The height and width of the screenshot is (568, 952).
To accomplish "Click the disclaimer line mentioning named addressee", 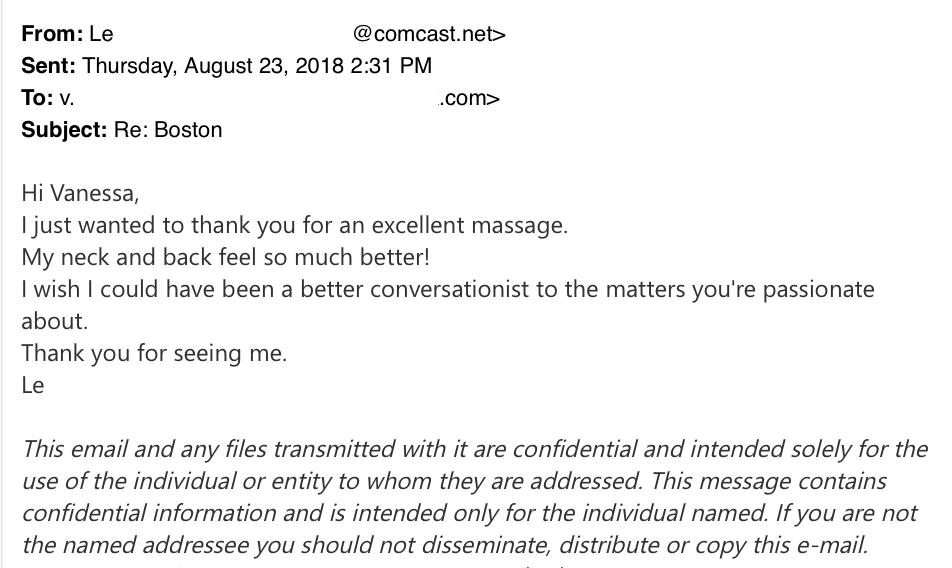I will click(445, 546).
